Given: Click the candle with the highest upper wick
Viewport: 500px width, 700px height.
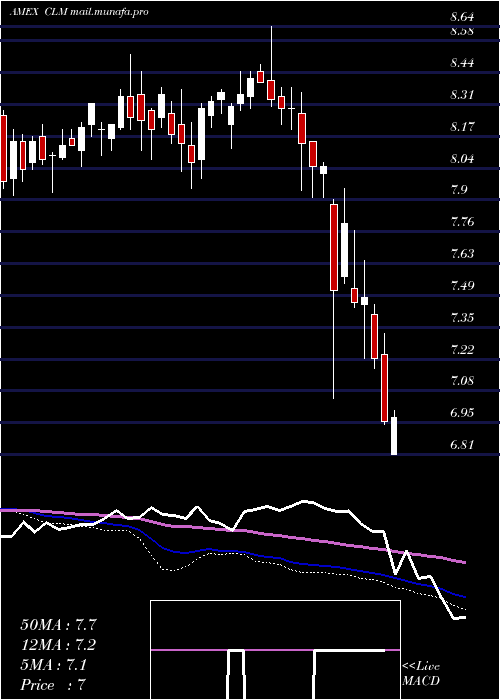Looking at the screenshot, I should point(271,66).
